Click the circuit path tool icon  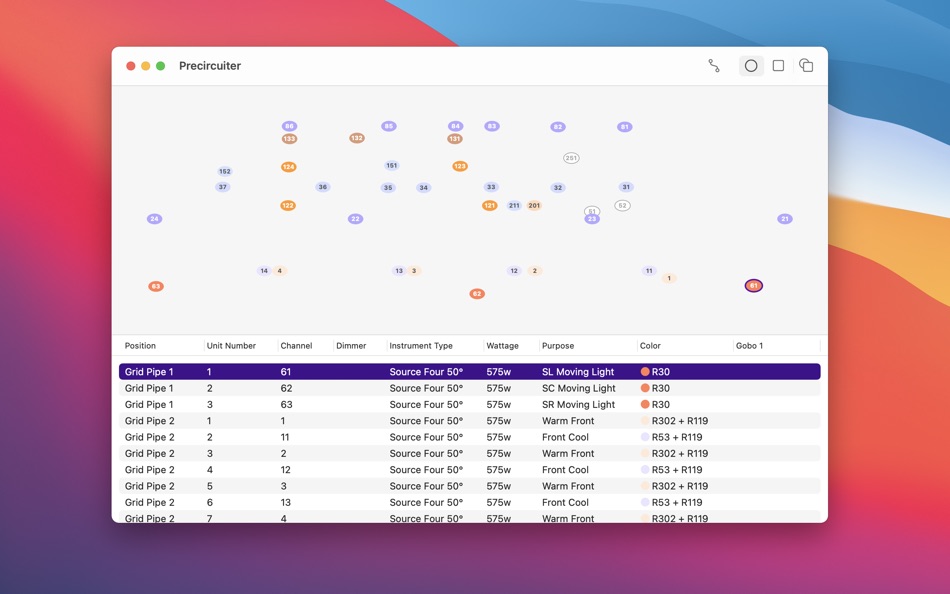[714, 65]
